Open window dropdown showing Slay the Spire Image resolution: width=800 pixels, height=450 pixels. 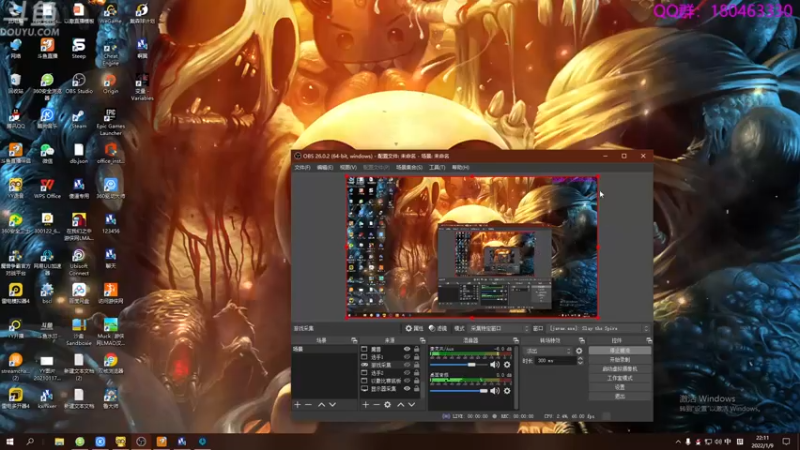click(x=599, y=329)
